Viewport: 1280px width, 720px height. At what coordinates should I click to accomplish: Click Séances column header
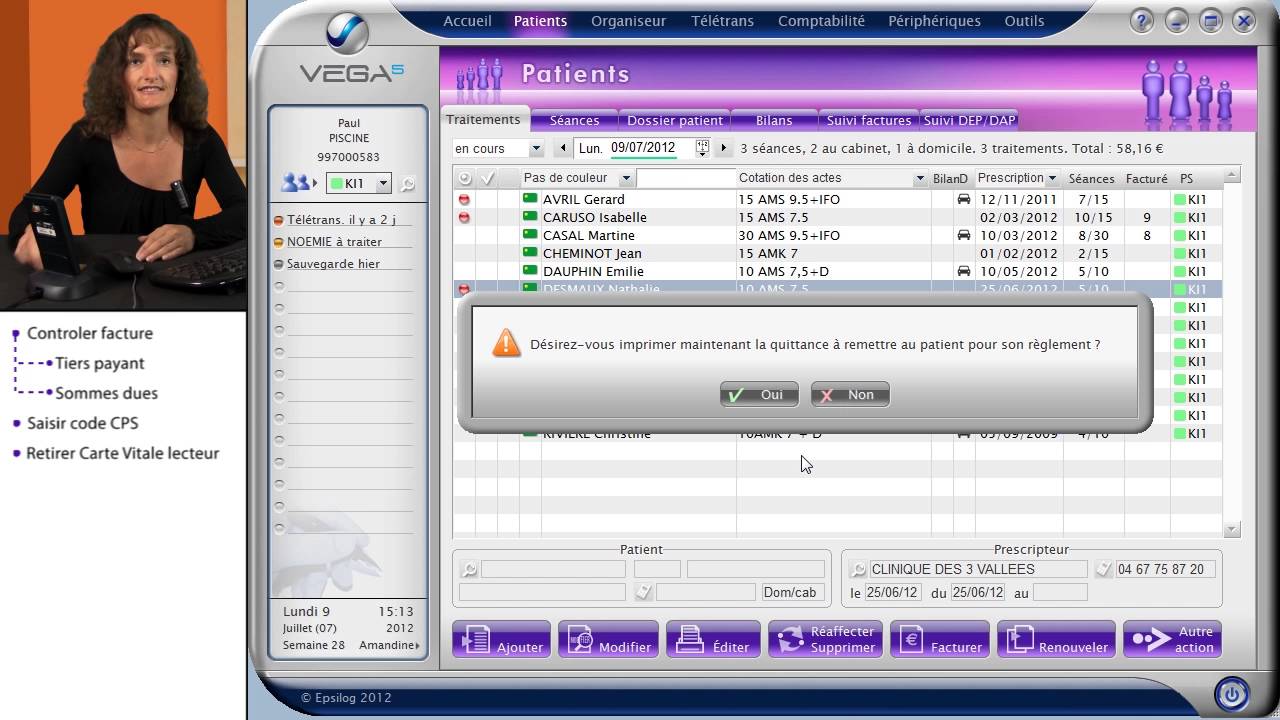1091,179
